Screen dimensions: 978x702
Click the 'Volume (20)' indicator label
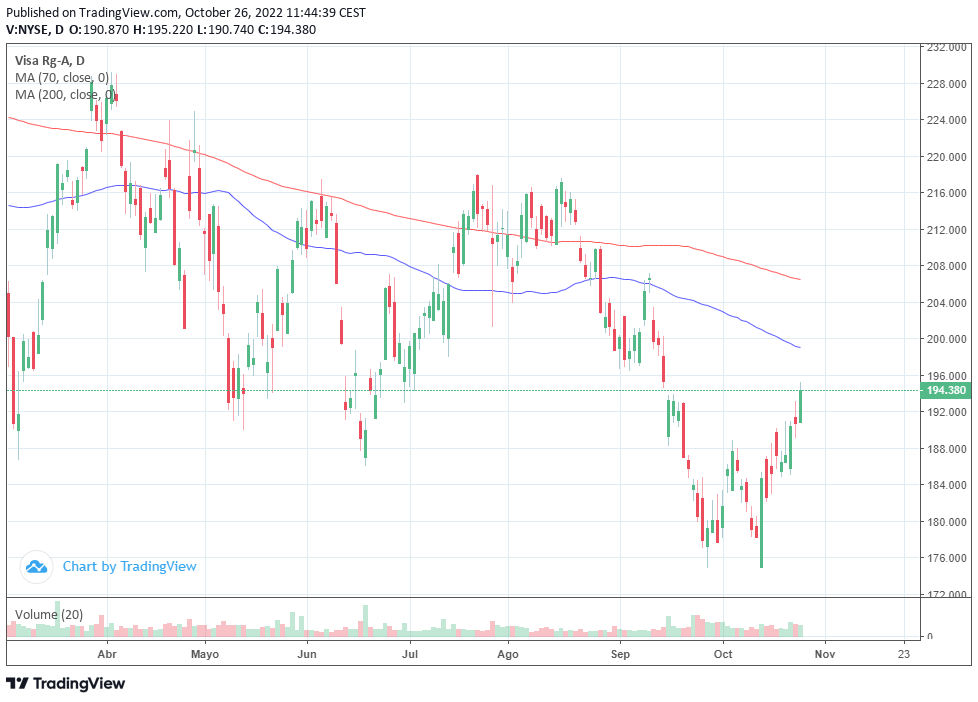click(x=49, y=615)
